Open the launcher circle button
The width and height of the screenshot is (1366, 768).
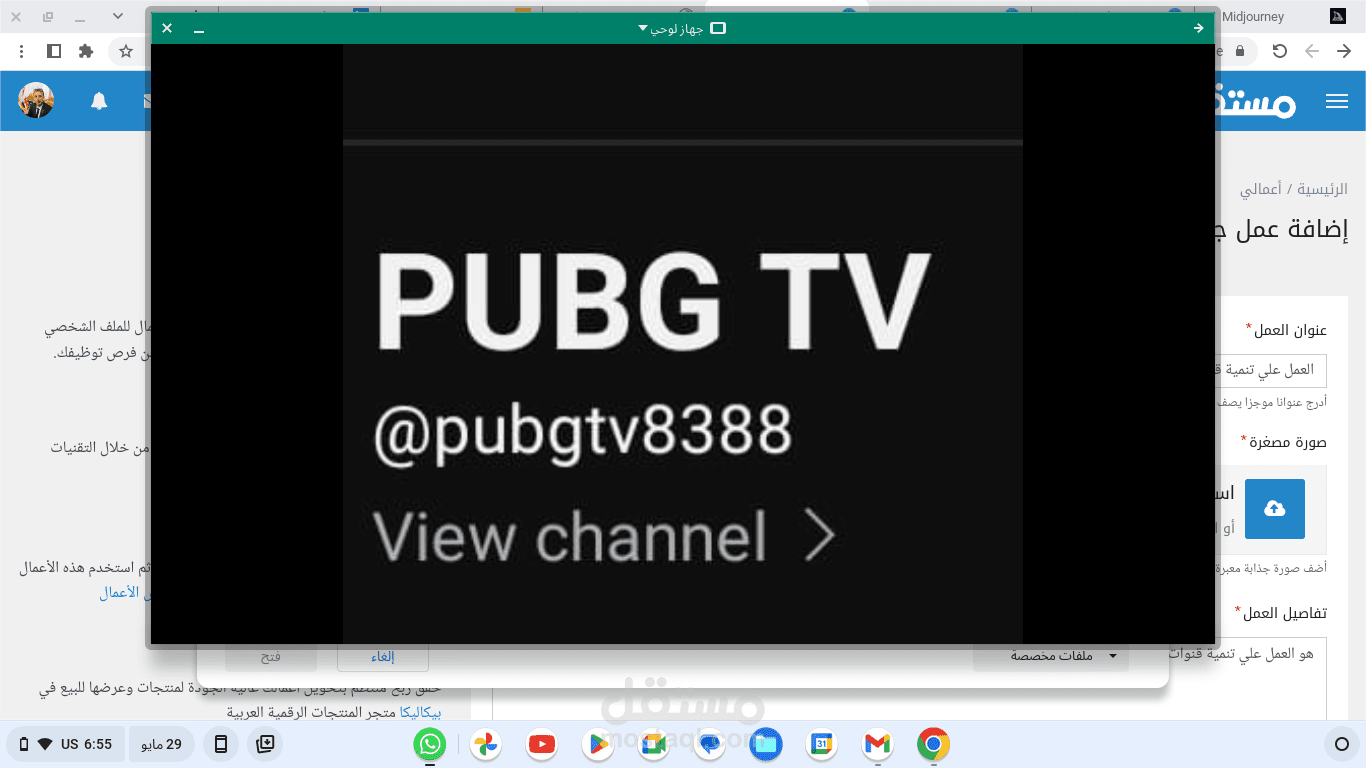[1341, 744]
